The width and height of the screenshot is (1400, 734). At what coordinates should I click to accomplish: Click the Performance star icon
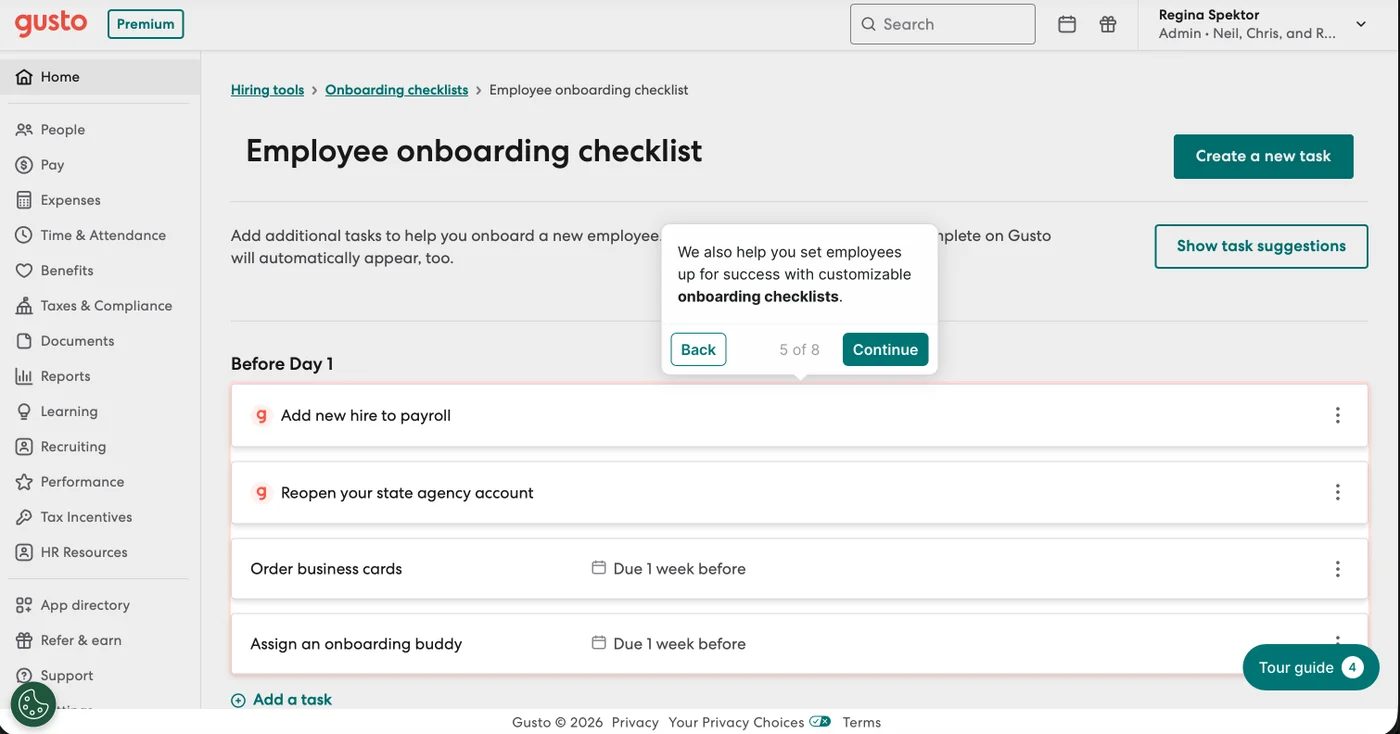[x=24, y=482]
